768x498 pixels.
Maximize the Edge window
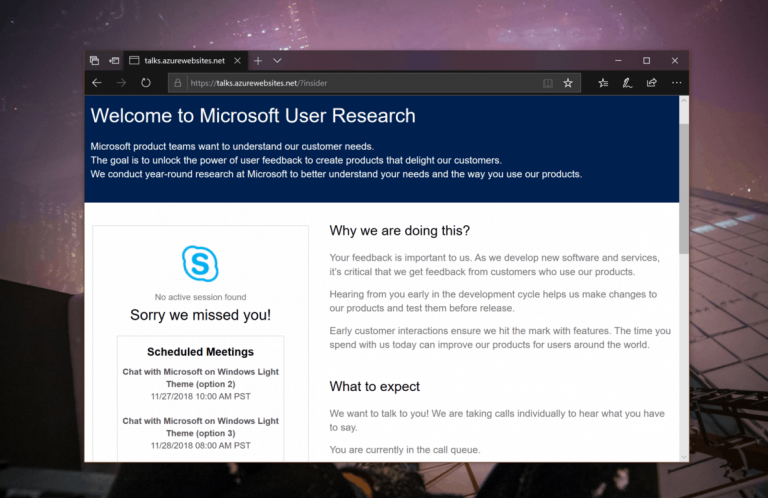647,61
